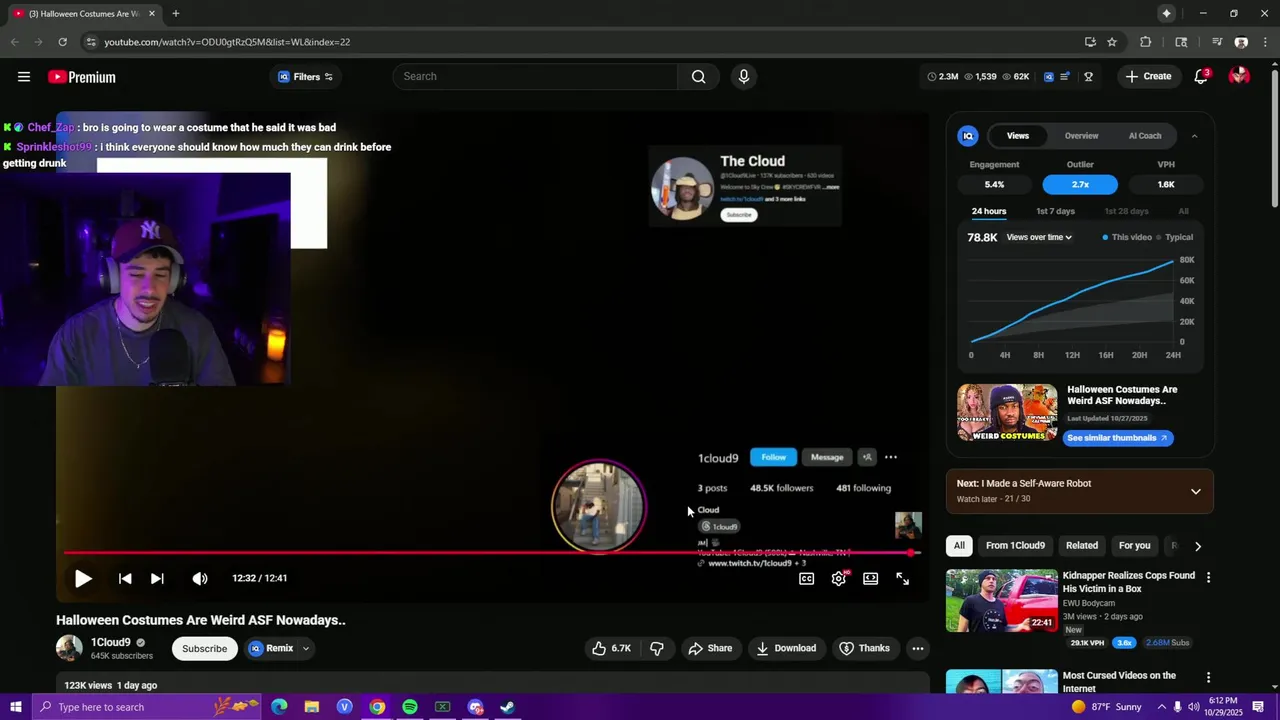Open the Create button
Screen dimensions: 1280x720
pyautogui.click(x=1148, y=76)
